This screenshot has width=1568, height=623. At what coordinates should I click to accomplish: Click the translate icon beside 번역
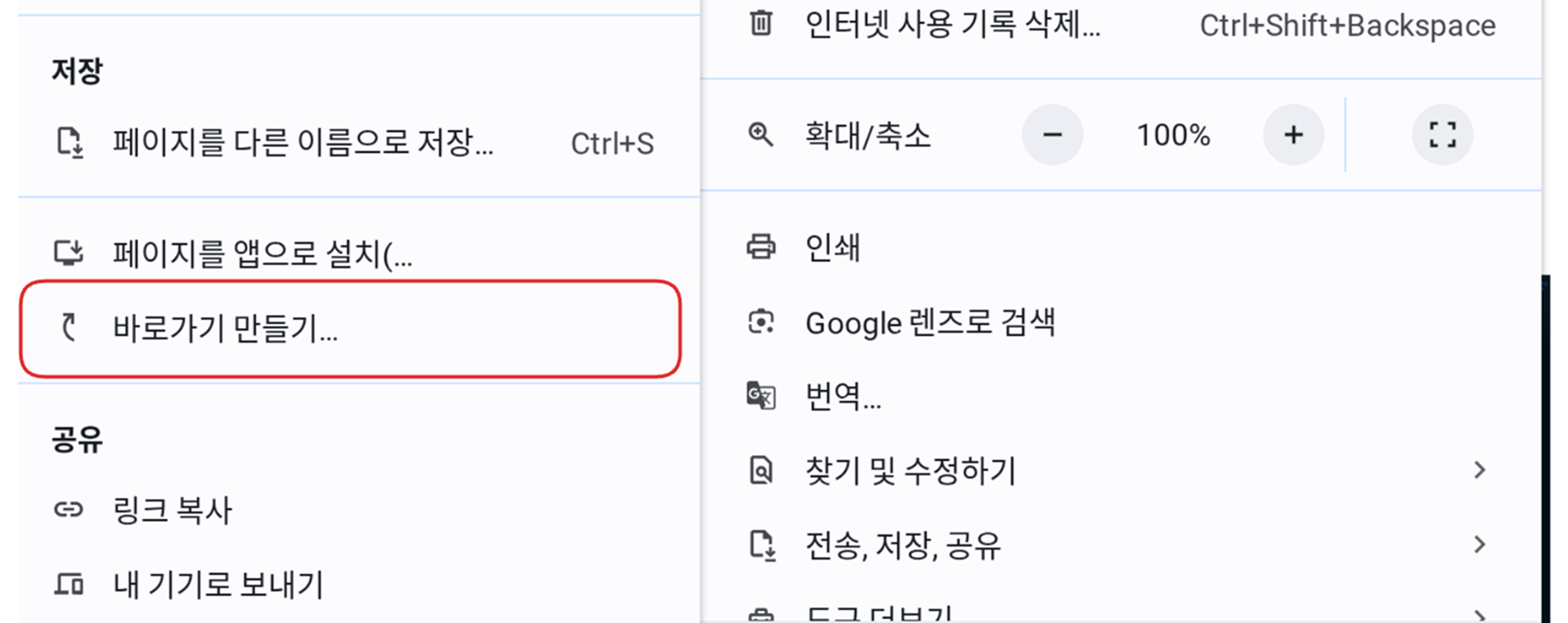pos(761,396)
